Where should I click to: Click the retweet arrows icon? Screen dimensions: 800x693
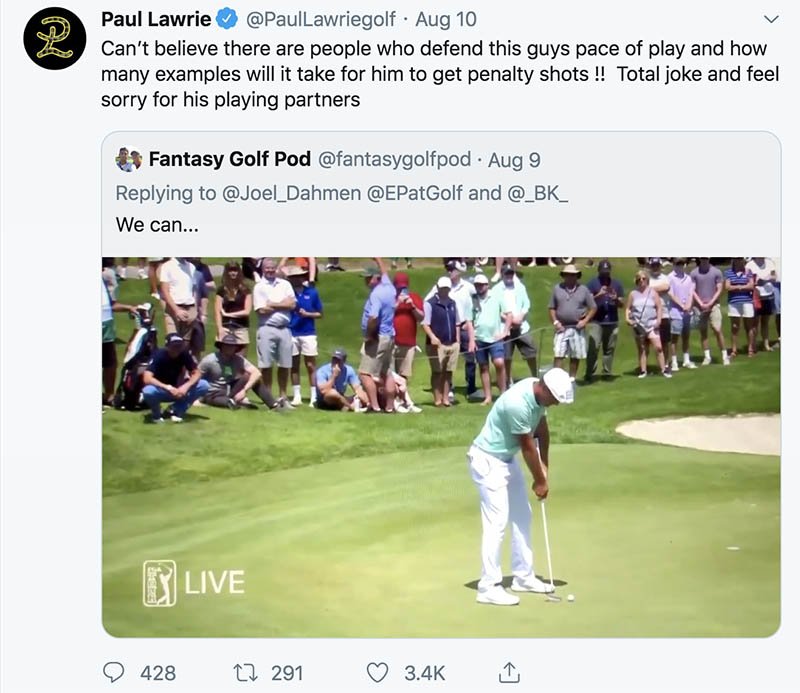click(244, 672)
